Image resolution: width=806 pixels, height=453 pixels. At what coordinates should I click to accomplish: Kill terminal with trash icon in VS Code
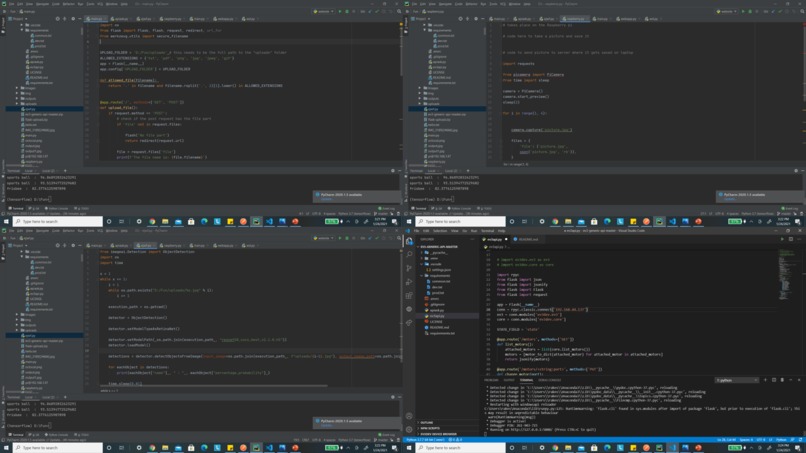click(x=782, y=380)
